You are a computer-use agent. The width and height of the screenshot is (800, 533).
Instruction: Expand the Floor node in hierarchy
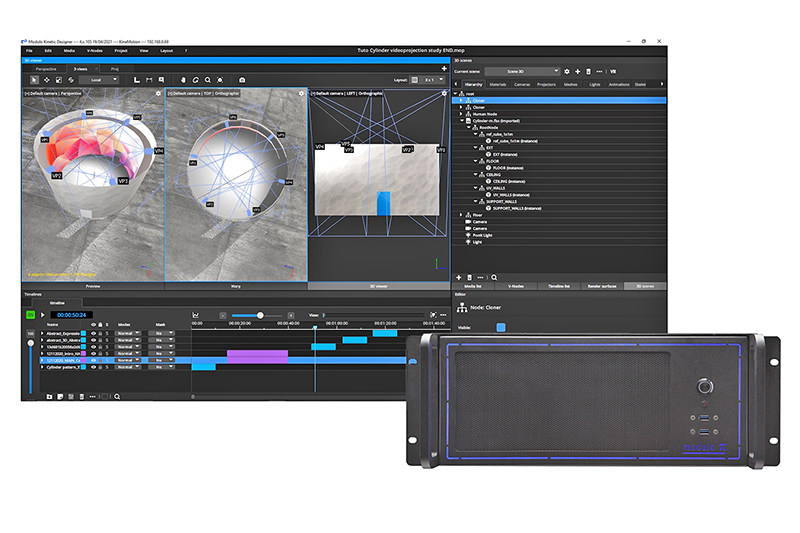click(x=460, y=214)
